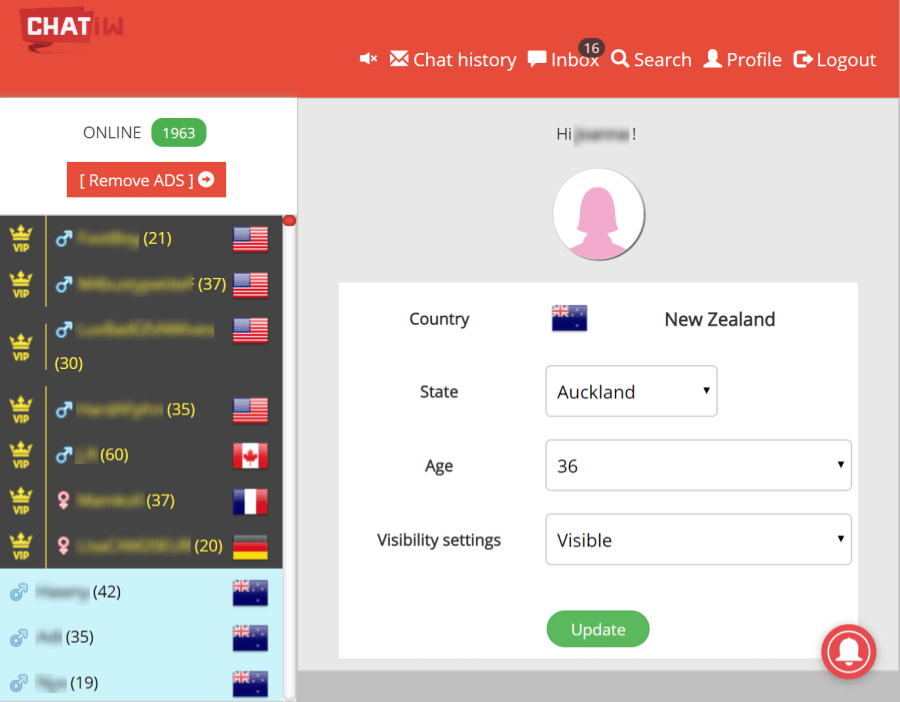Click the exit arrow icon beside Logout

tap(803, 59)
